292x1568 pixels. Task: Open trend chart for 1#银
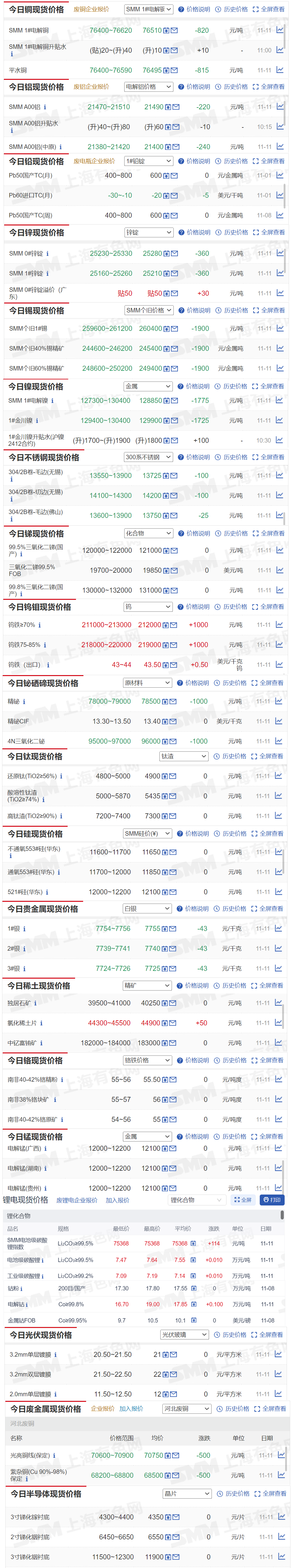tap(279, 928)
